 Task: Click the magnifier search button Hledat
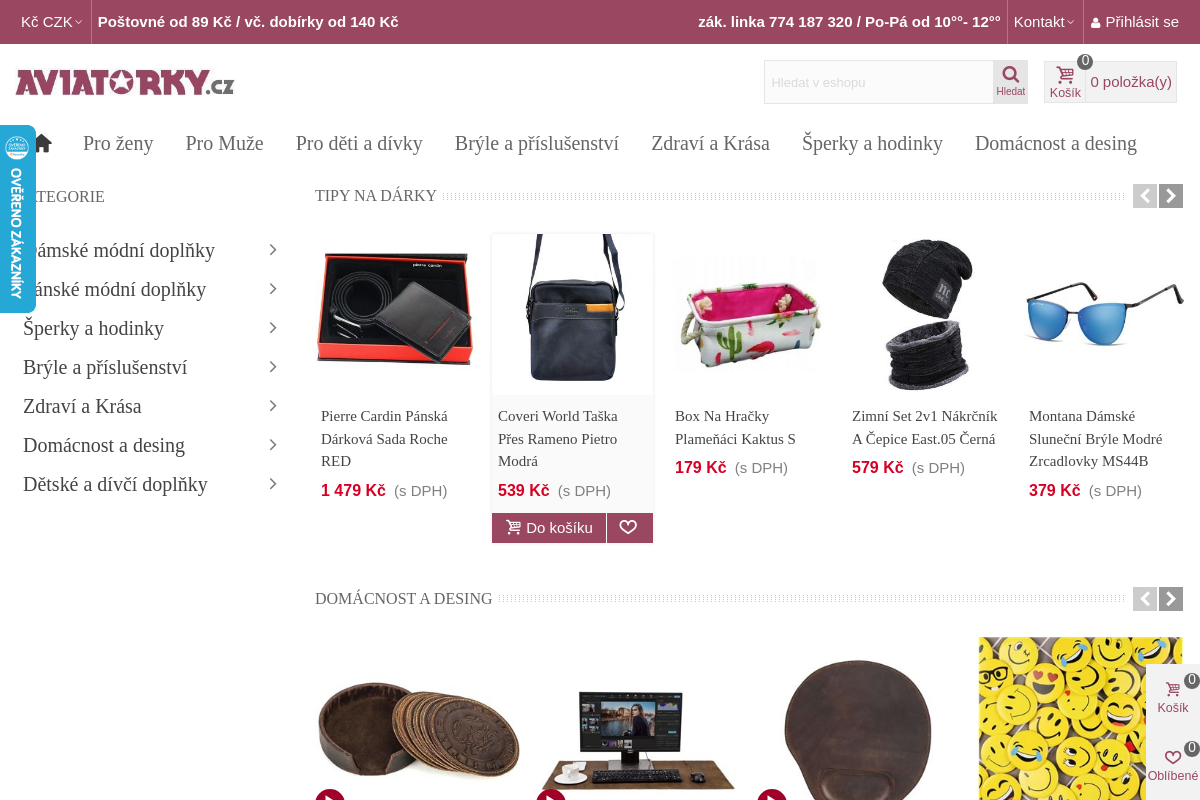[x=1010, y=82]
